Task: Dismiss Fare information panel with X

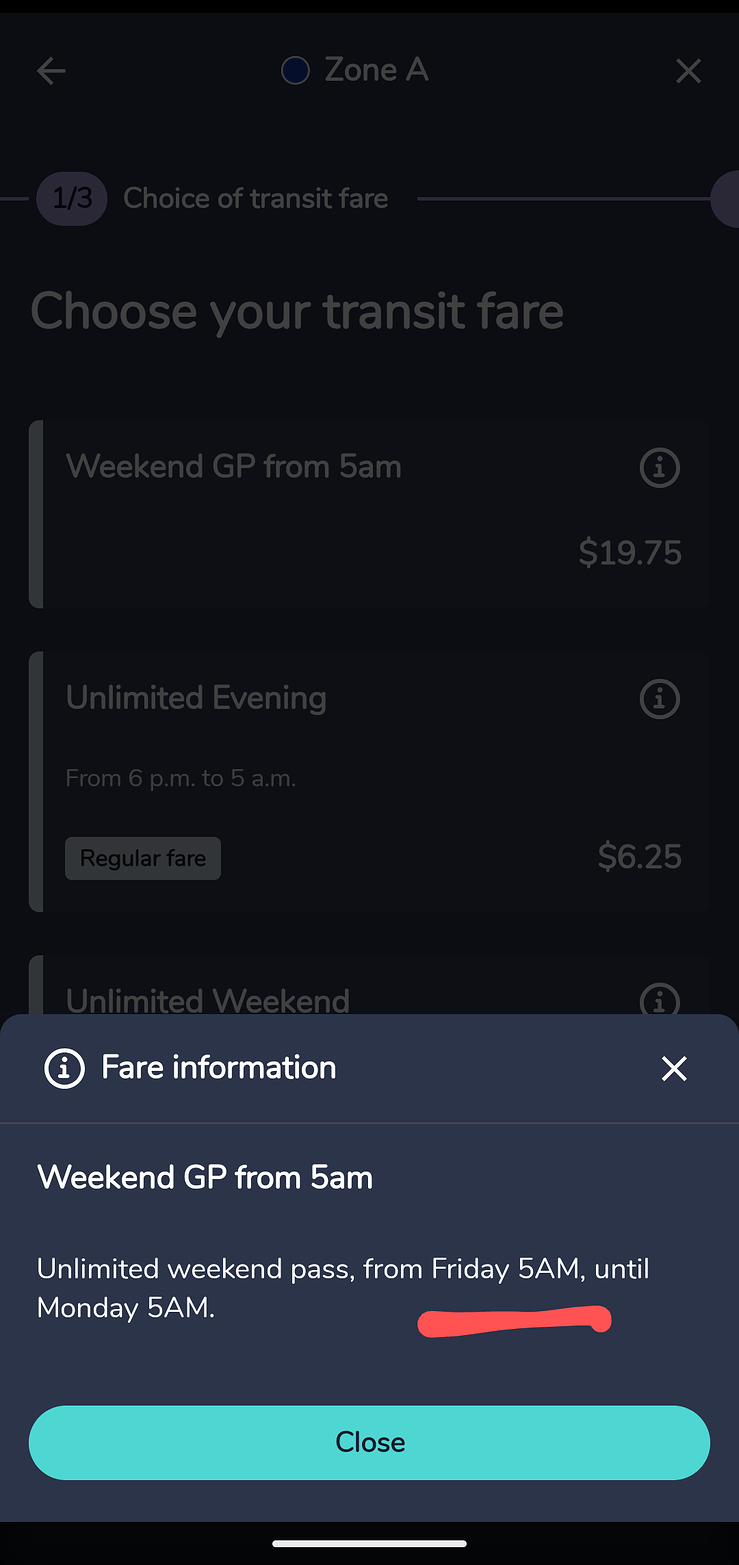Action: pos(674,1069)
